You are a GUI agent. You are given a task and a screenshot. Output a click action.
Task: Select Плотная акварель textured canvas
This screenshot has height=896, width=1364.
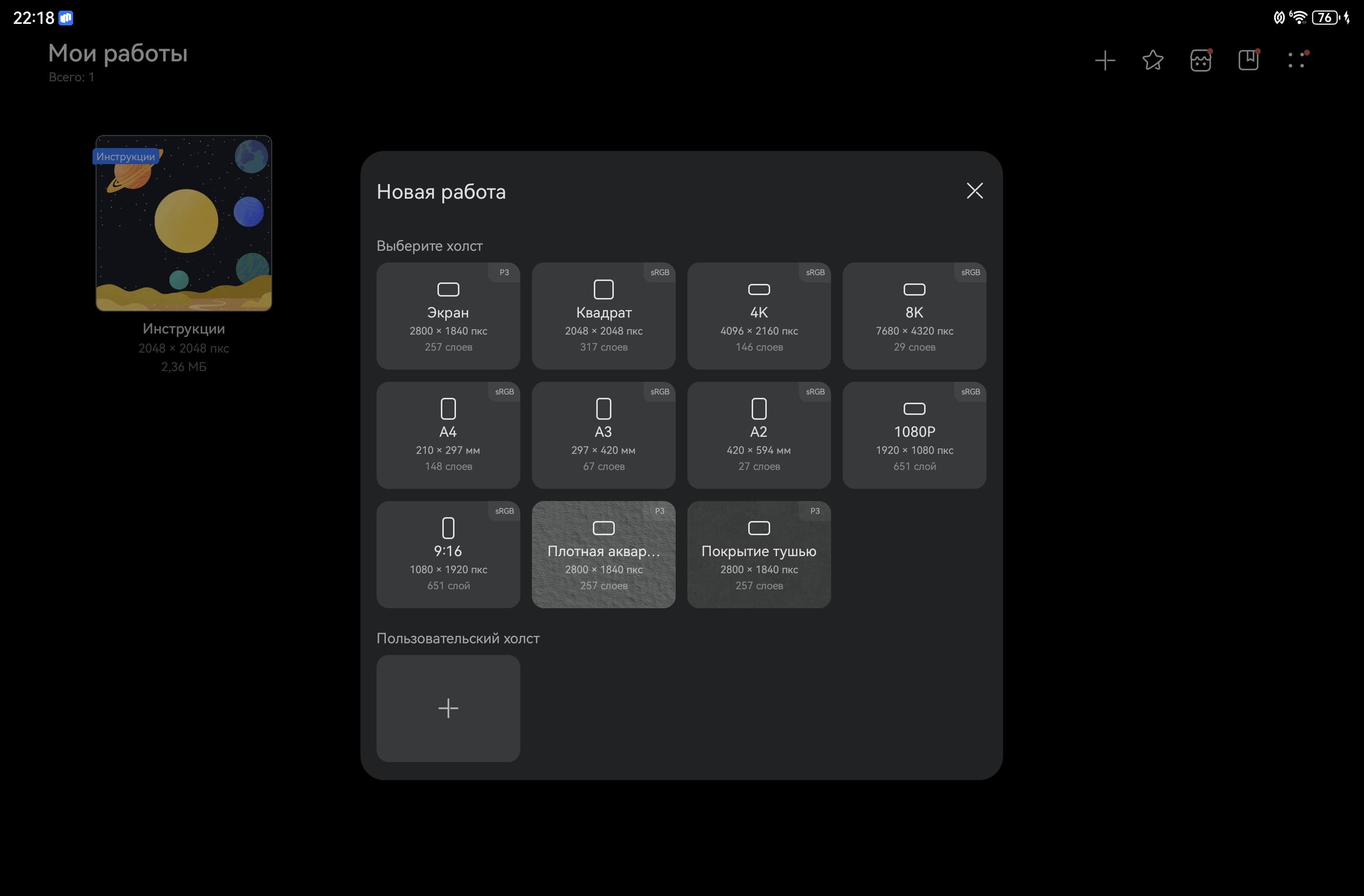click(x=604, y=554)
